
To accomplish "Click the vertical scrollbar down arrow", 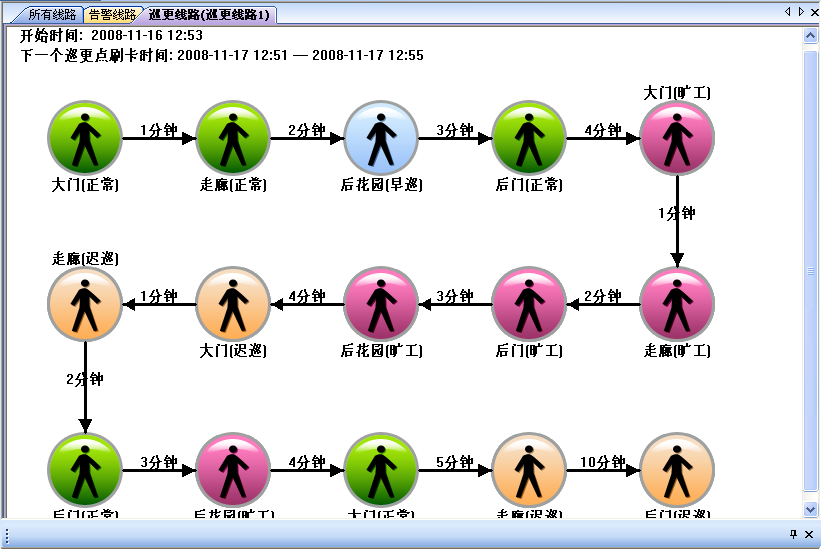I will (811, 510).
